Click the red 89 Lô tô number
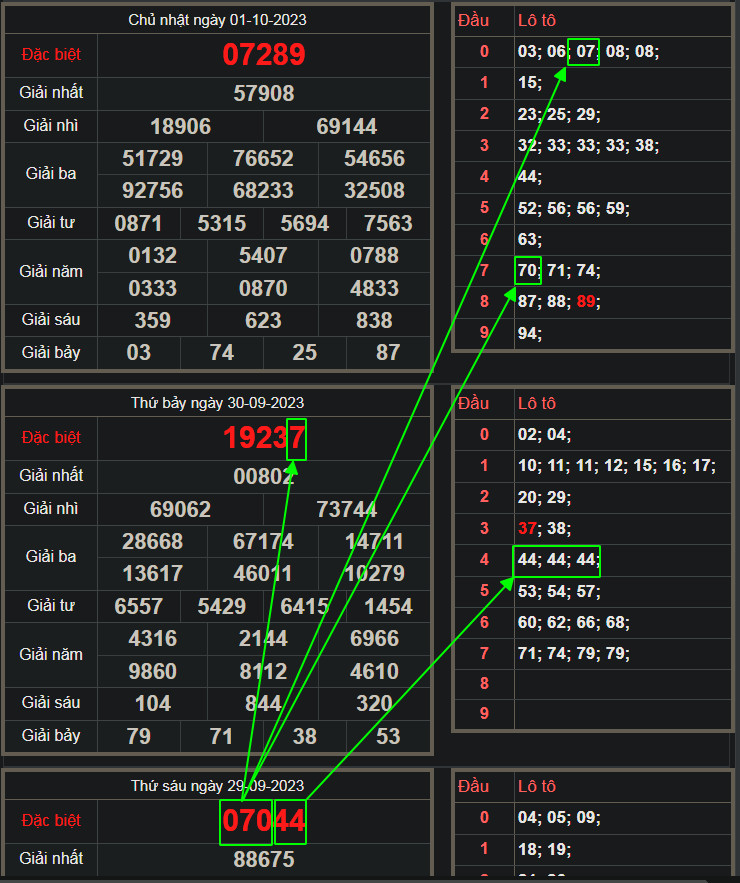Screen dimensions: 740x883 point(588,301)
